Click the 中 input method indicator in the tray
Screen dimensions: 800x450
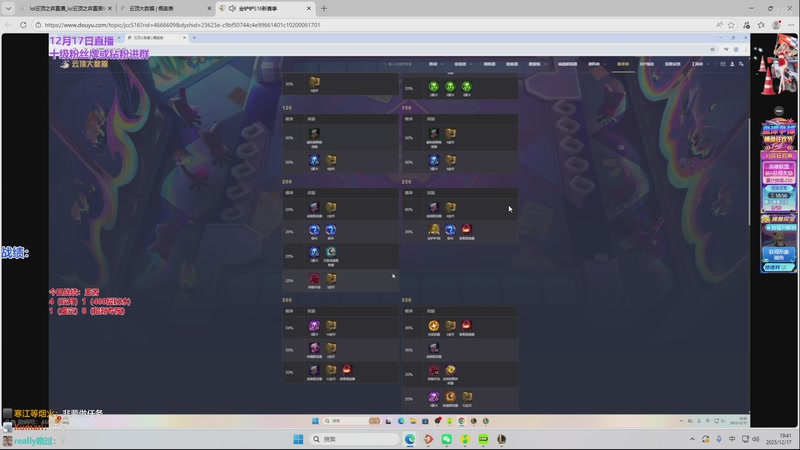(732, 439)
